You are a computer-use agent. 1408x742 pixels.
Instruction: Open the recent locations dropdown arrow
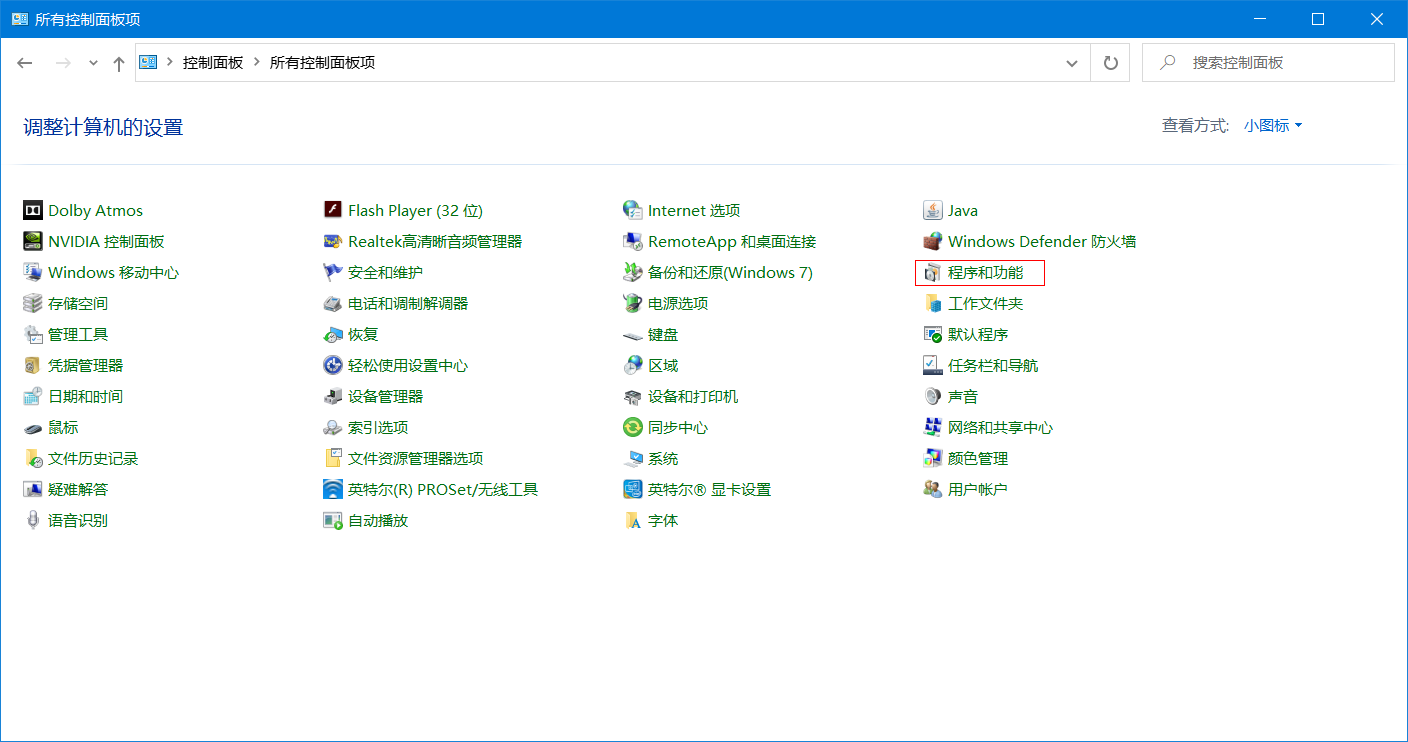93,63
